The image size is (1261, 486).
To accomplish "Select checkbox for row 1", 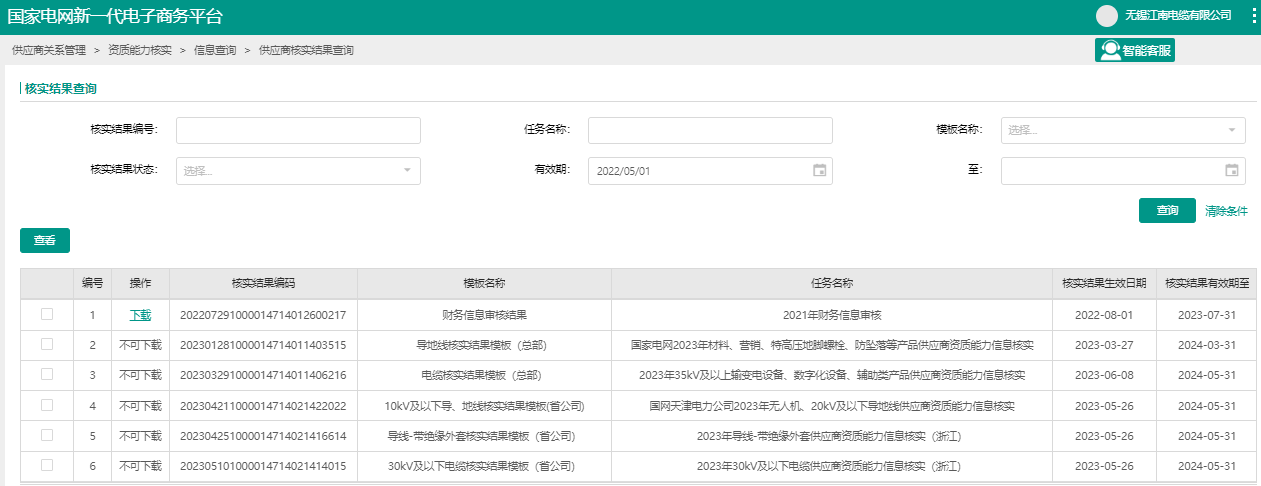I will pyautogui.click(x=47, y=315).
